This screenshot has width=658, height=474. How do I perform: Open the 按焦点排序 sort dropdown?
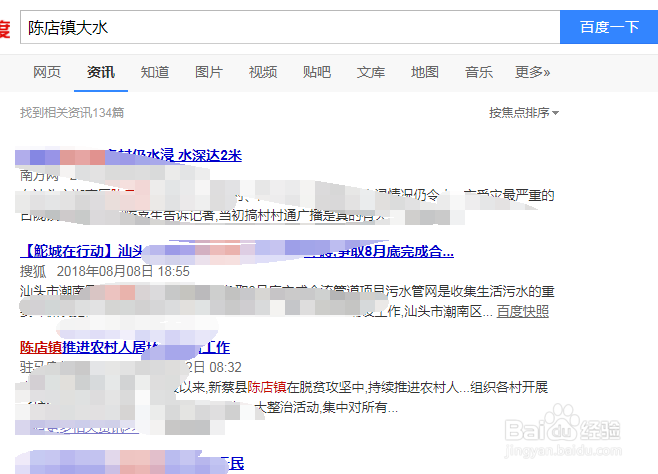click(x=524, y=112)
